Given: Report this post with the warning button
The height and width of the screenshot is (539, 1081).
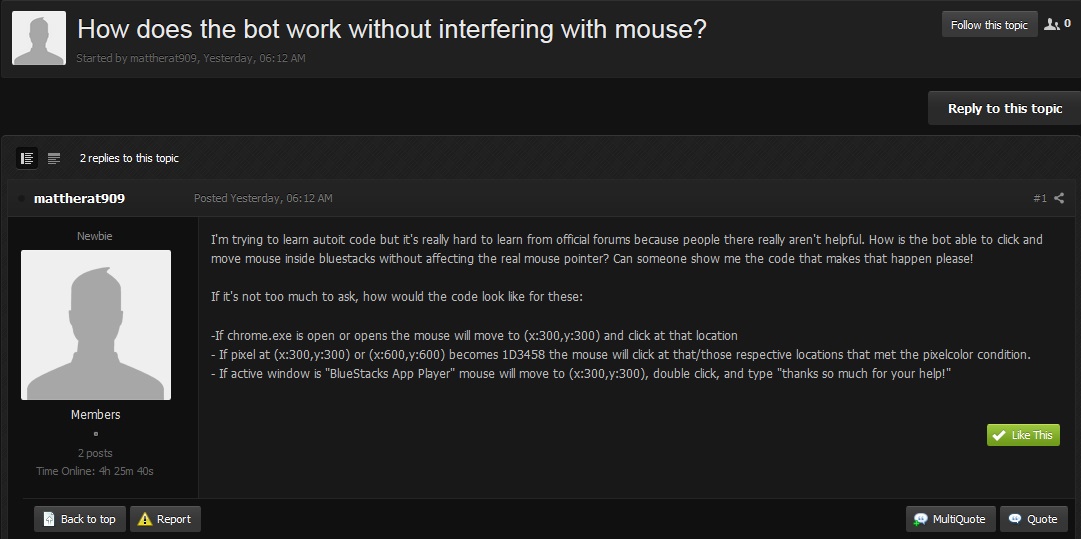Looking at the screenshot, I should coord(165,519).
